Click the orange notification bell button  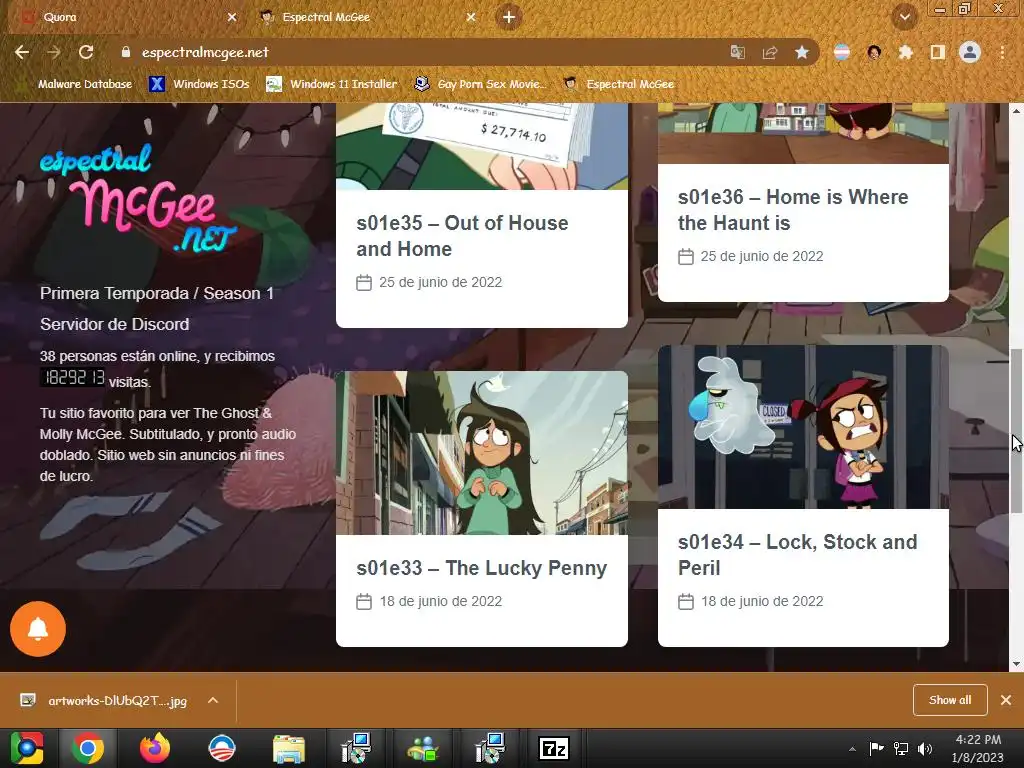[x=38, y=629]
